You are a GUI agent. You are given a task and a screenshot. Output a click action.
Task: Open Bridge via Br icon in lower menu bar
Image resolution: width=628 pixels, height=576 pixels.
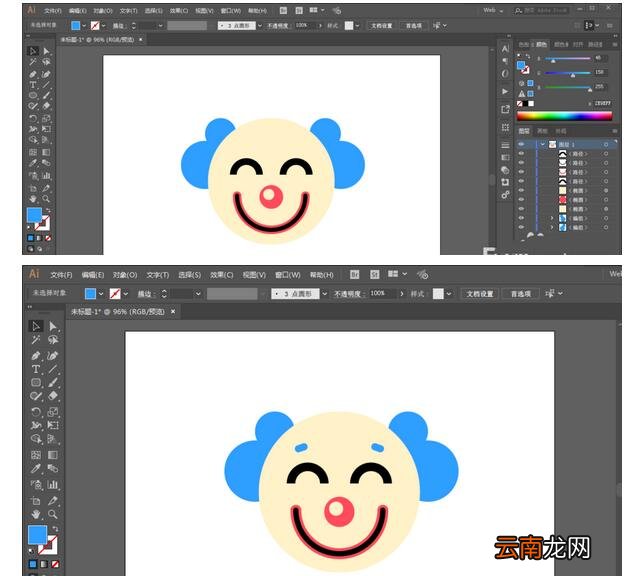pos(354,275)
